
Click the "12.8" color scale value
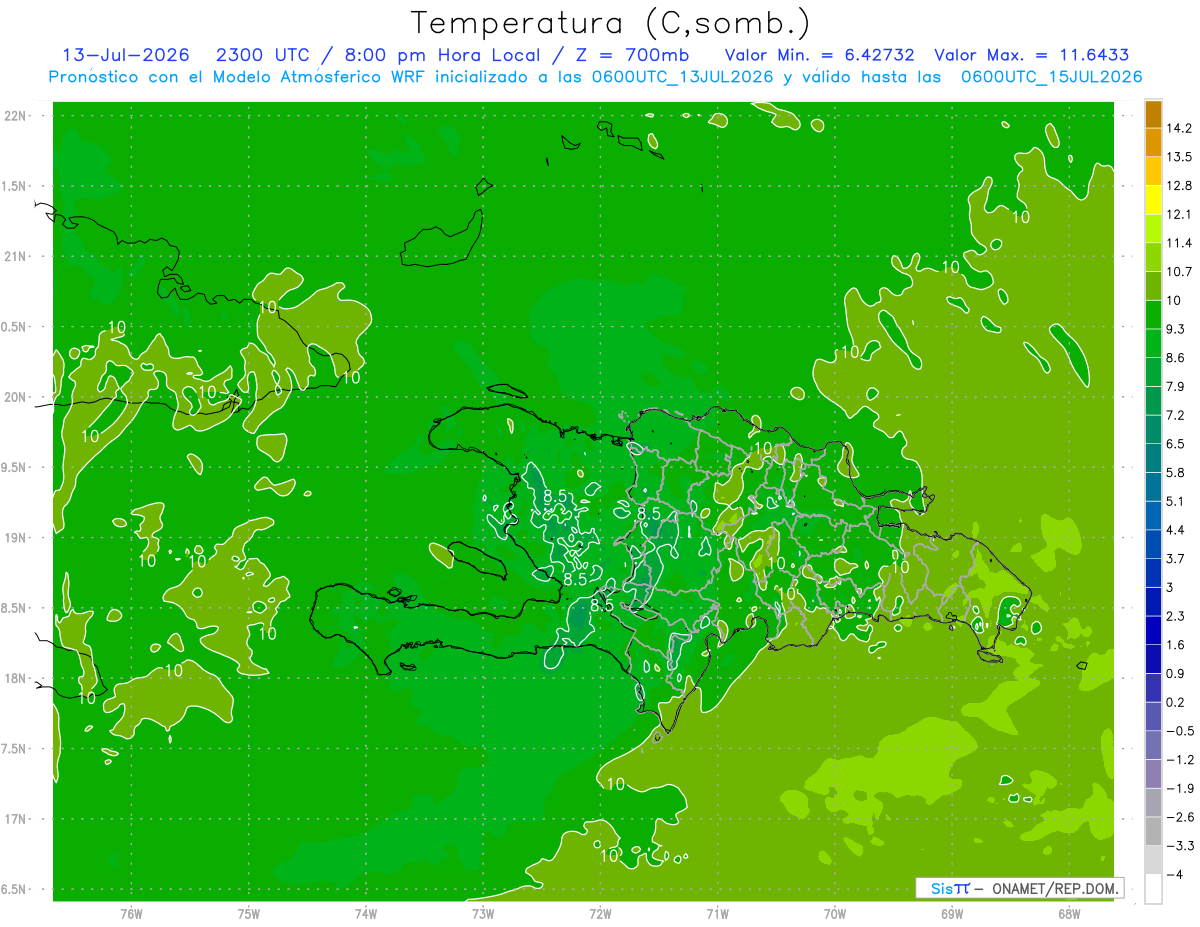(x=1178, y=186)
